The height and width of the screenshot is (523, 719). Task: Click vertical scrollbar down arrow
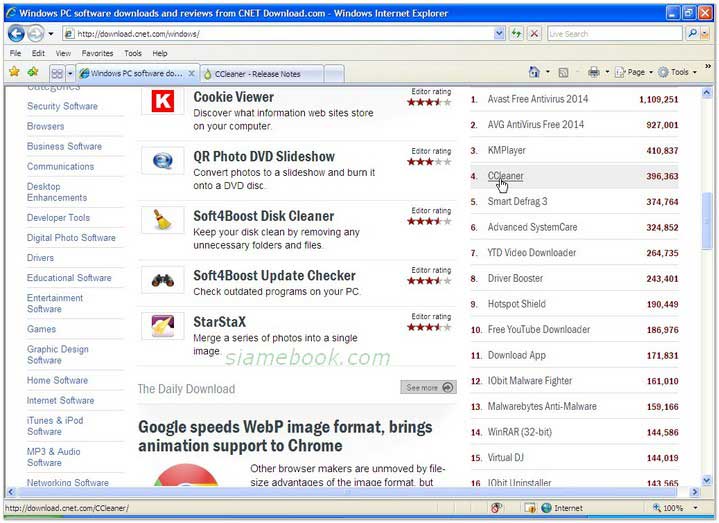point(707,480)
